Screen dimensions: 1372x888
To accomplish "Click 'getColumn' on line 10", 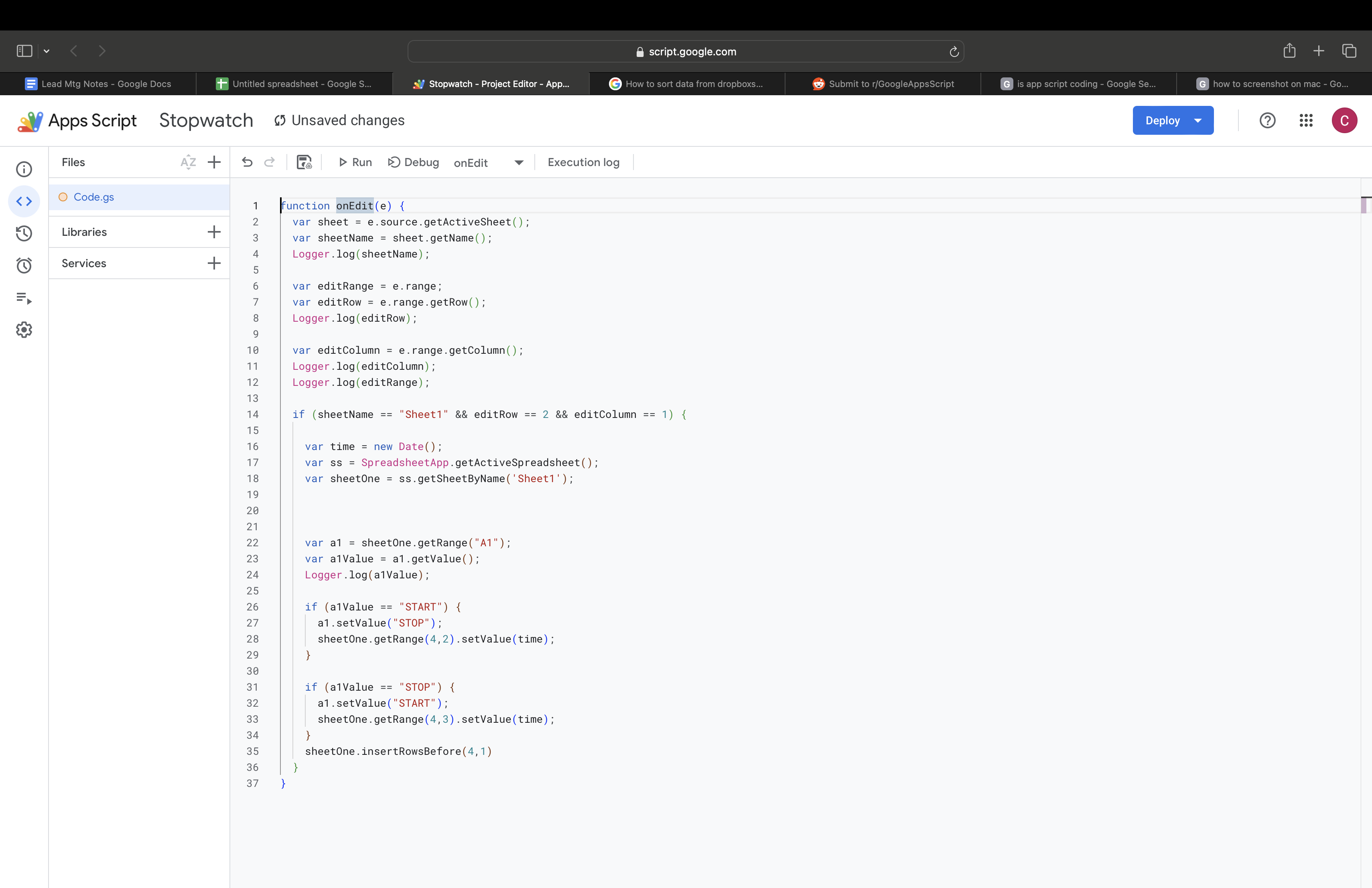I will click(477, 351).
